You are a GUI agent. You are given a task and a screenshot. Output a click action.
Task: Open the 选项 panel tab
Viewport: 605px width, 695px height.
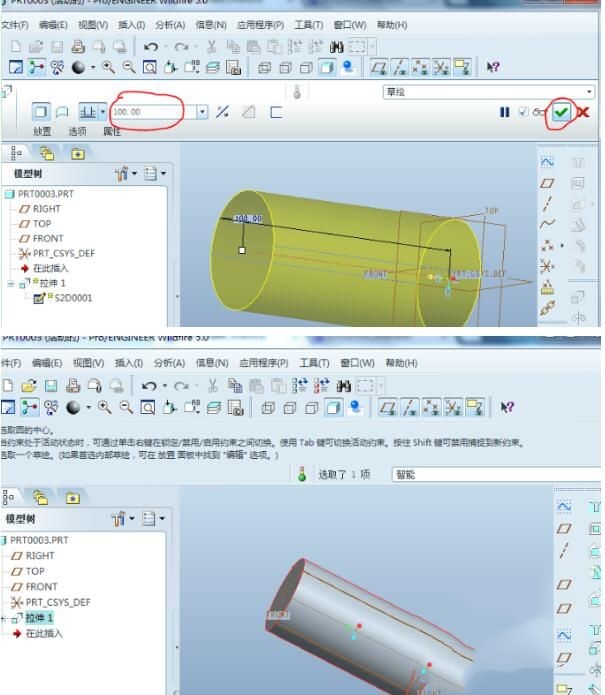pyautogui.click(x=76, y=132)
